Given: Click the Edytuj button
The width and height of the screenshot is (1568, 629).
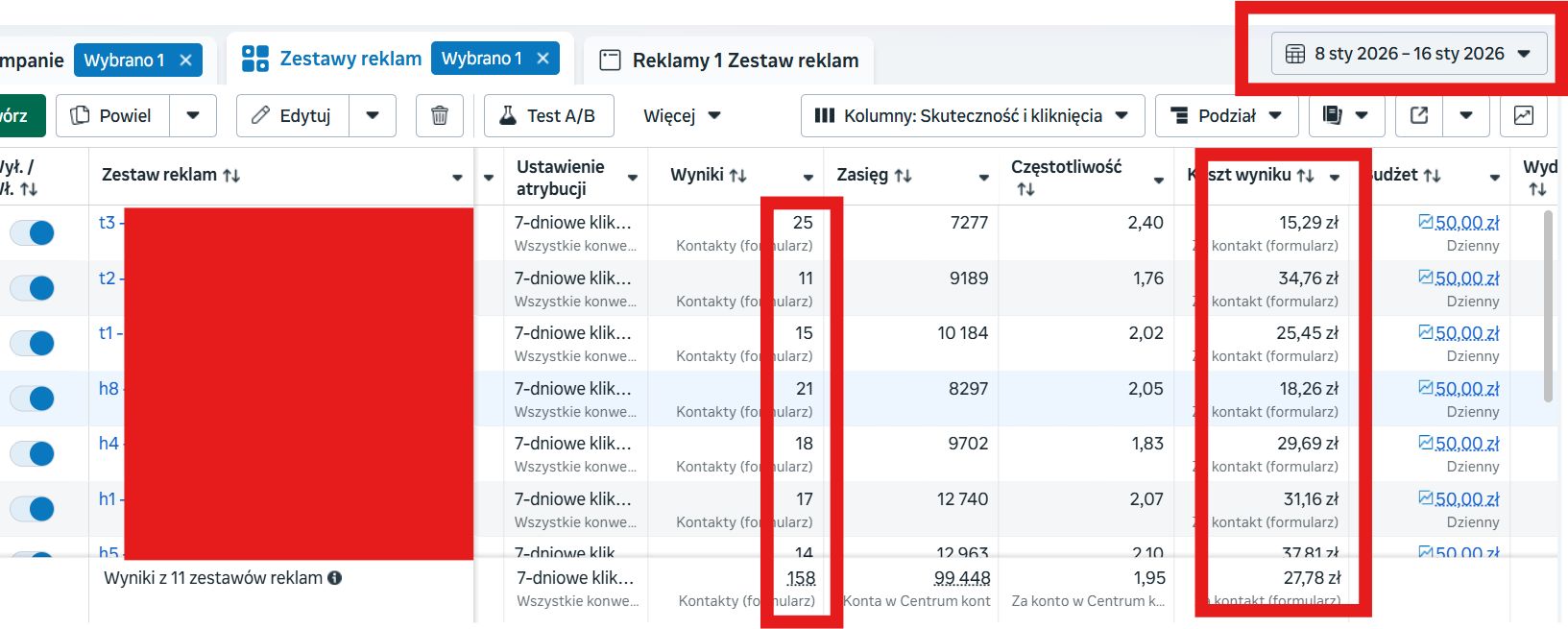Looking at the screenshot, I should pyautogui.click(x=293, y=115).
